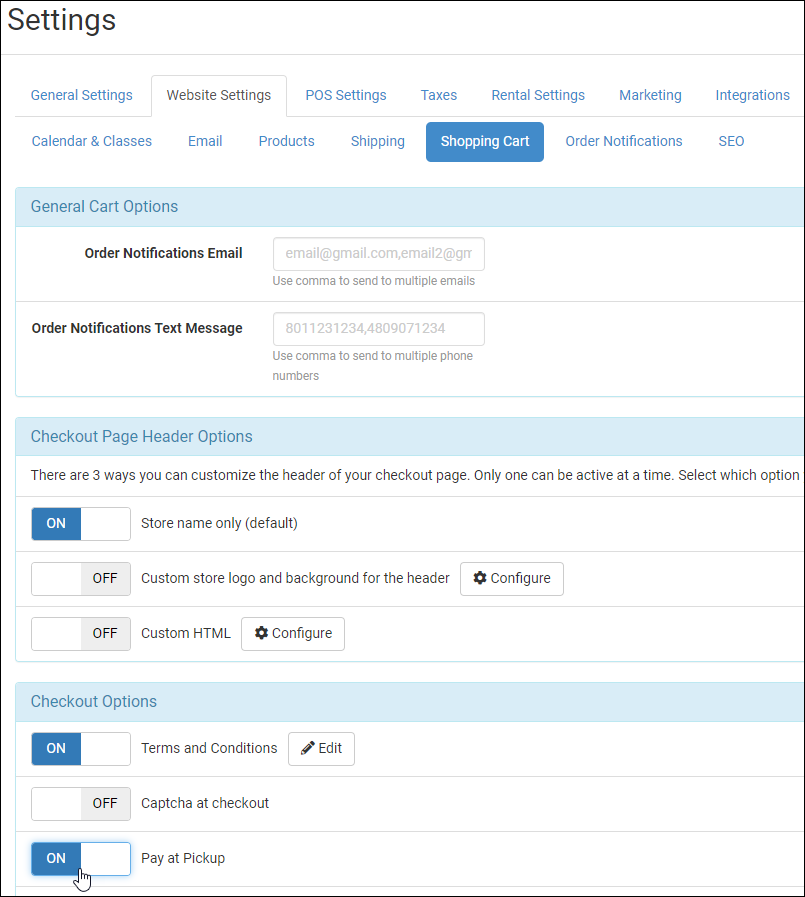Open the General Settings tab
Viewport: 805px width, 897px height.
[x=81, y=95]
